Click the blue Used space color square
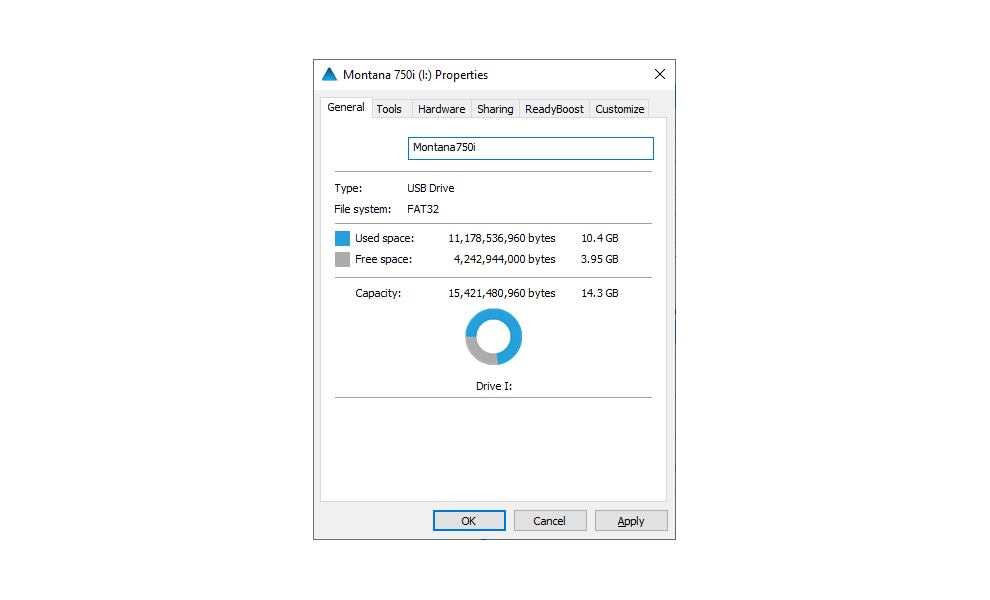The height and width of the screenshot is (600, 990). tap(342, 238)
